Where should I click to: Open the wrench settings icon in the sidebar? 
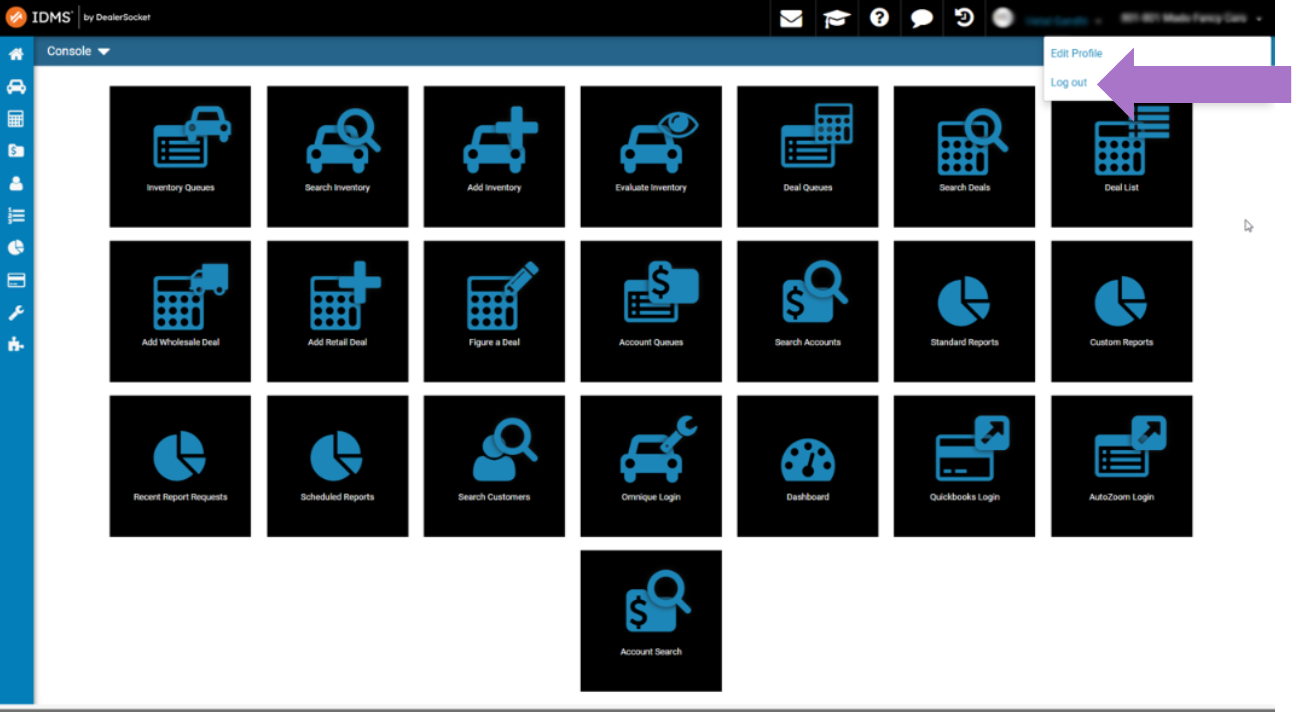pos(14,311)
